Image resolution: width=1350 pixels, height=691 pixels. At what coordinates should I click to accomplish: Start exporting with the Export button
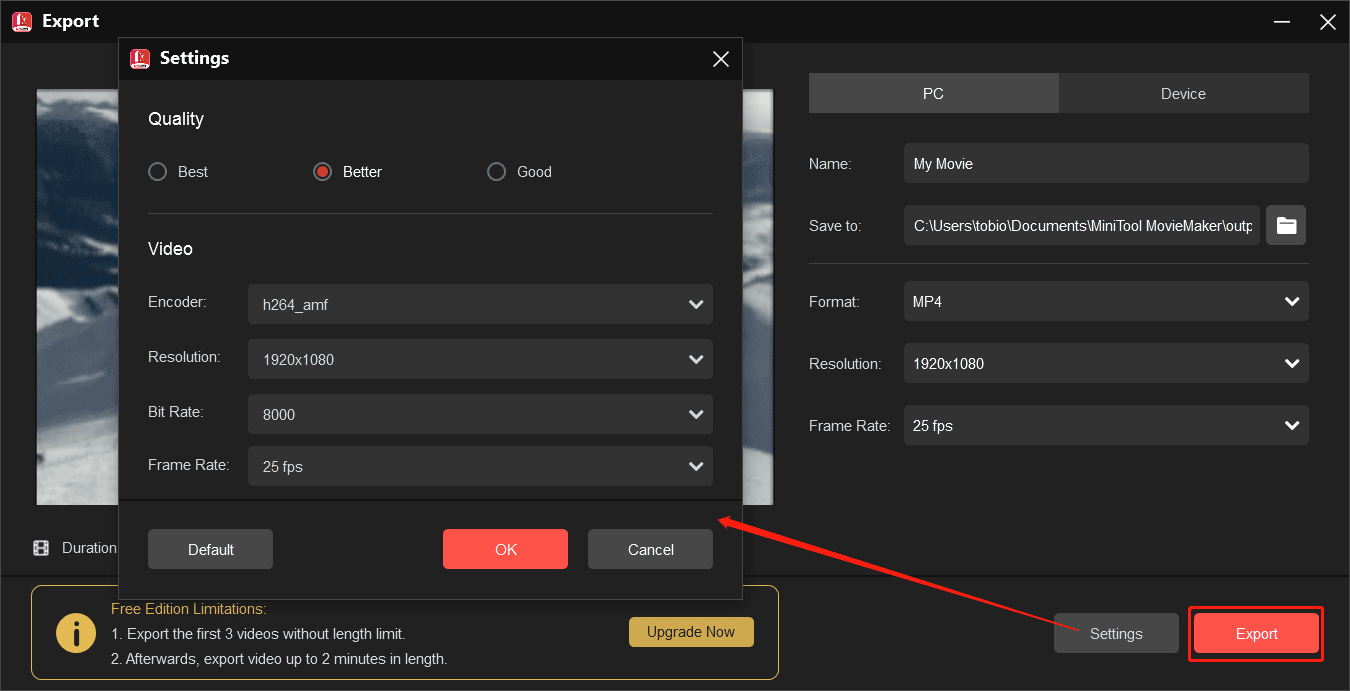(x=1256, y=633)
